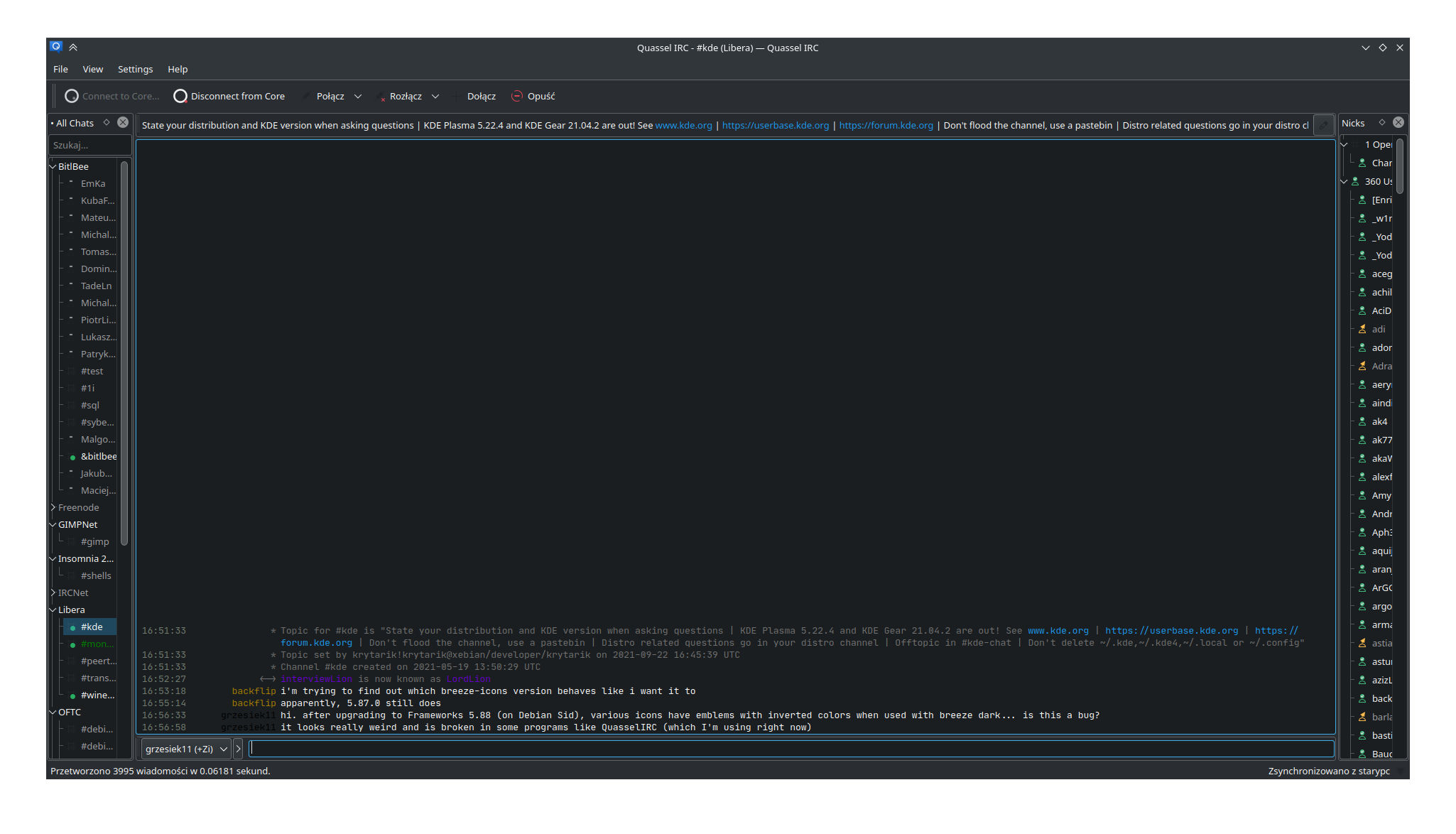The image size is (1456, 834).
Task: Close the Nicks panel
Action: point(1398,122)
